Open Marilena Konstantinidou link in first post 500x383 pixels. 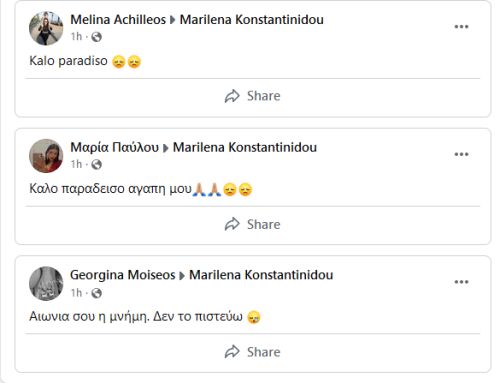coord(252,20)
